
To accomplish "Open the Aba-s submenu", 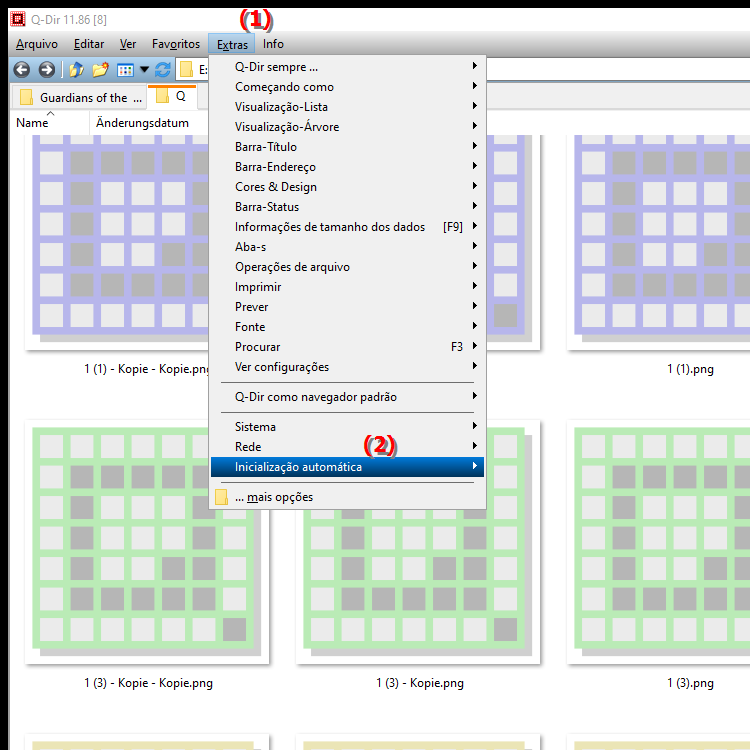I will click(347, 247).
